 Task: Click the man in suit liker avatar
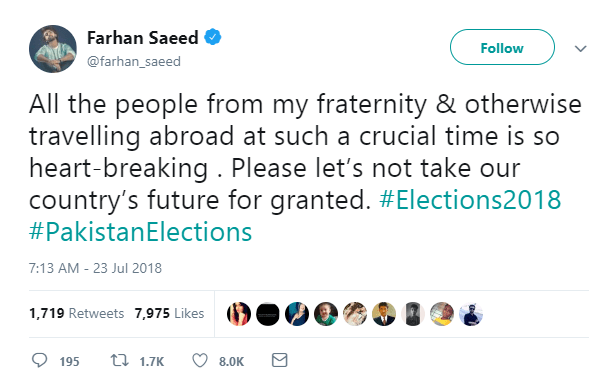pyautogui.click(x=384, y=314)
